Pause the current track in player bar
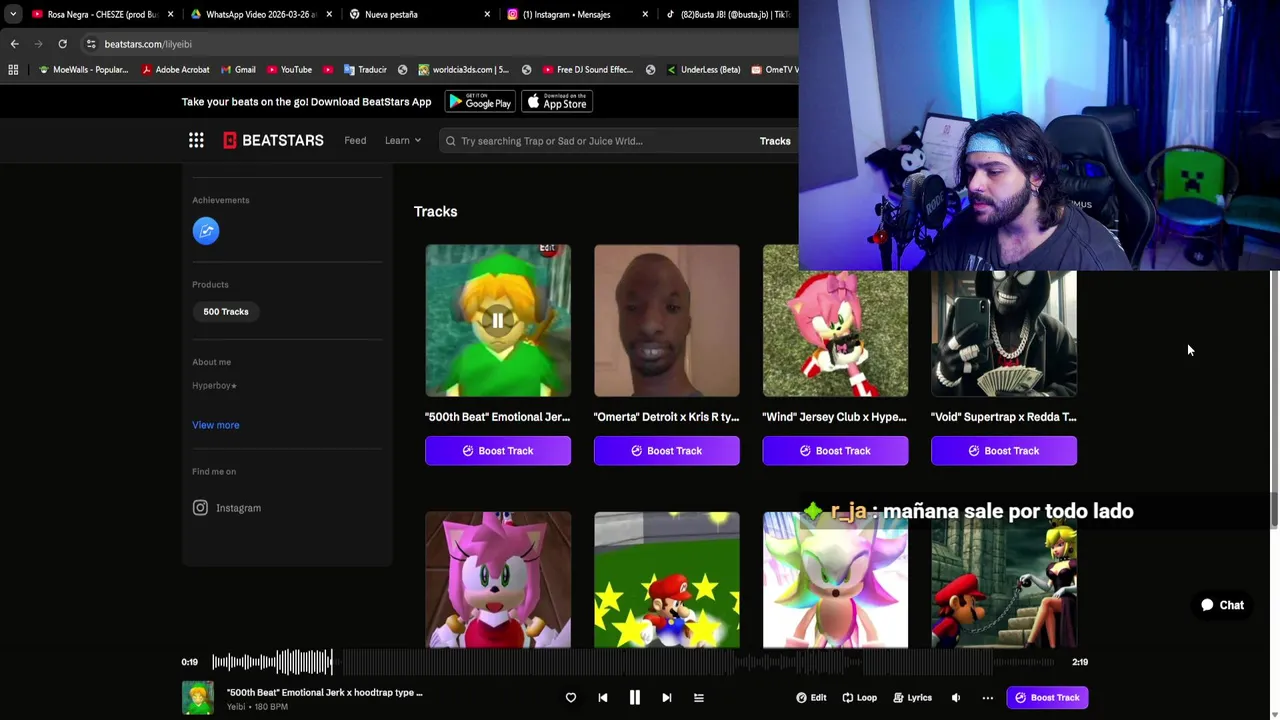 coord(634,698)
